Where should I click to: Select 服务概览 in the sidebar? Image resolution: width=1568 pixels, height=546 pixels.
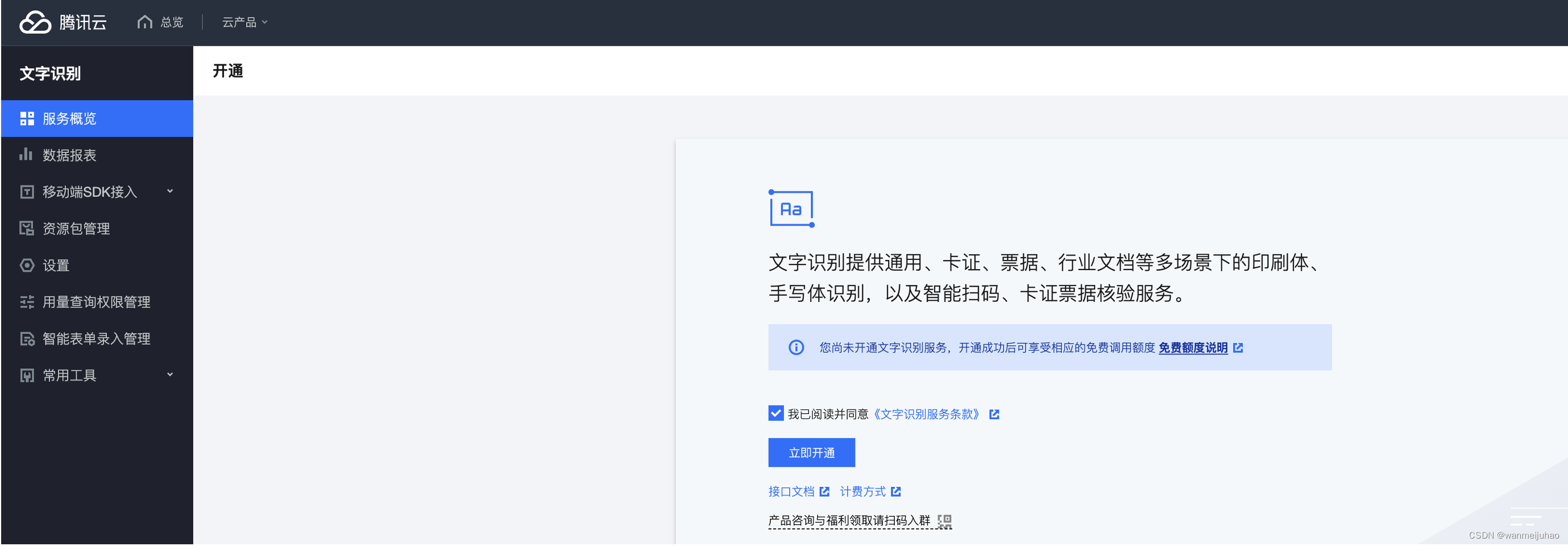pyautogui.click(x=97, y=119)
